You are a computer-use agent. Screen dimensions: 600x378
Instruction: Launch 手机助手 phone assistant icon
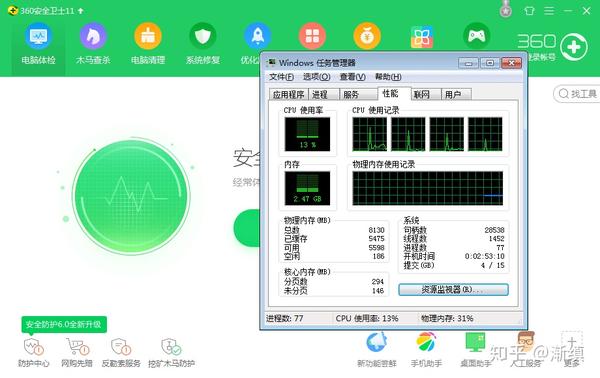[x=426, y=342]
